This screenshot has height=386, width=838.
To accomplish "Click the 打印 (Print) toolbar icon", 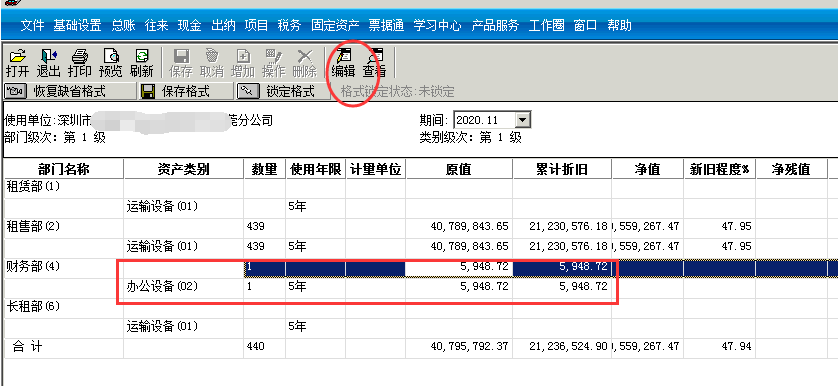I will (x=79, y=63).
